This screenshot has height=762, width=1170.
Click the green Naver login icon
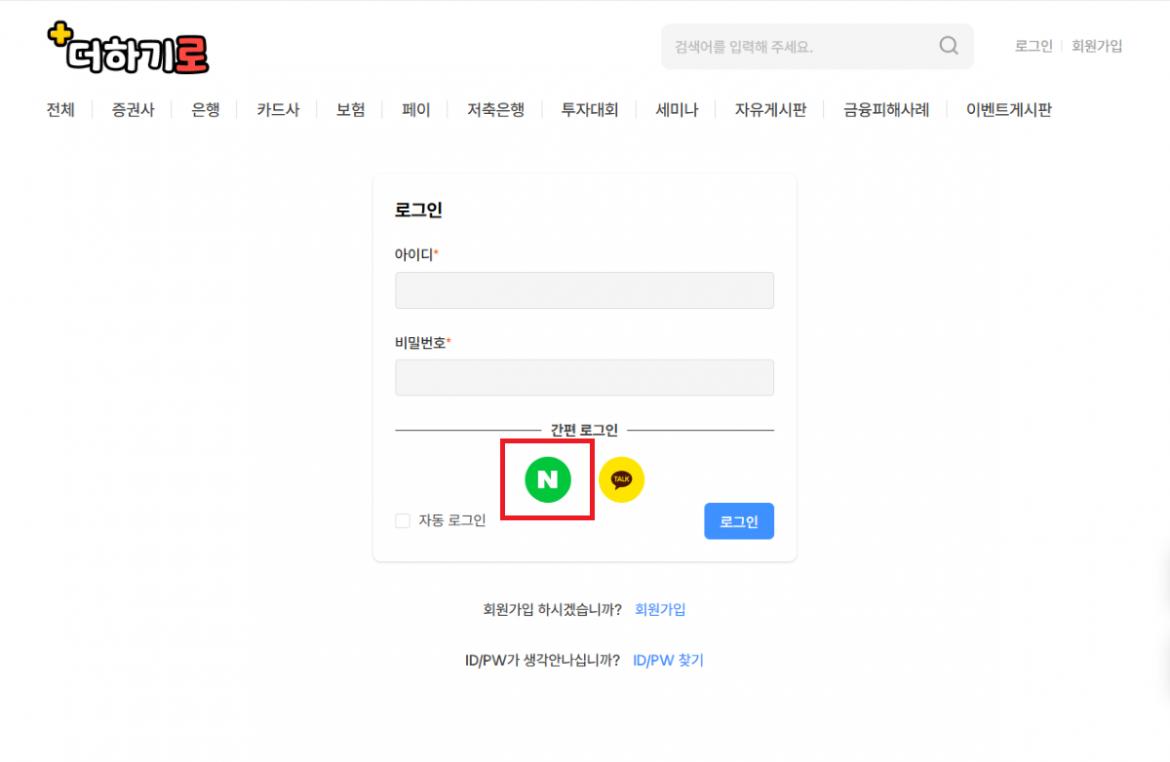(548, 480)
